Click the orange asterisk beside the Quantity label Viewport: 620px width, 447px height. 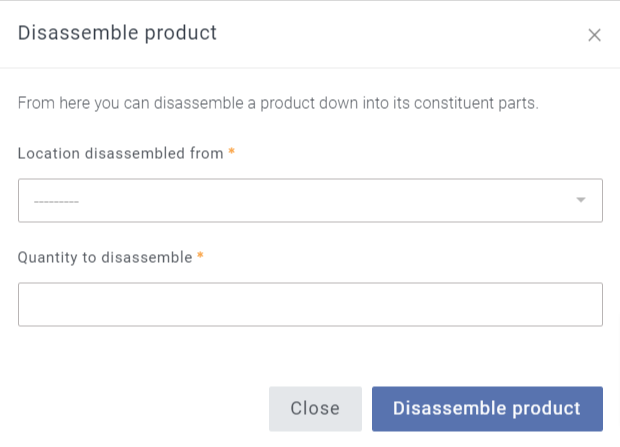[x=200, y=257]
